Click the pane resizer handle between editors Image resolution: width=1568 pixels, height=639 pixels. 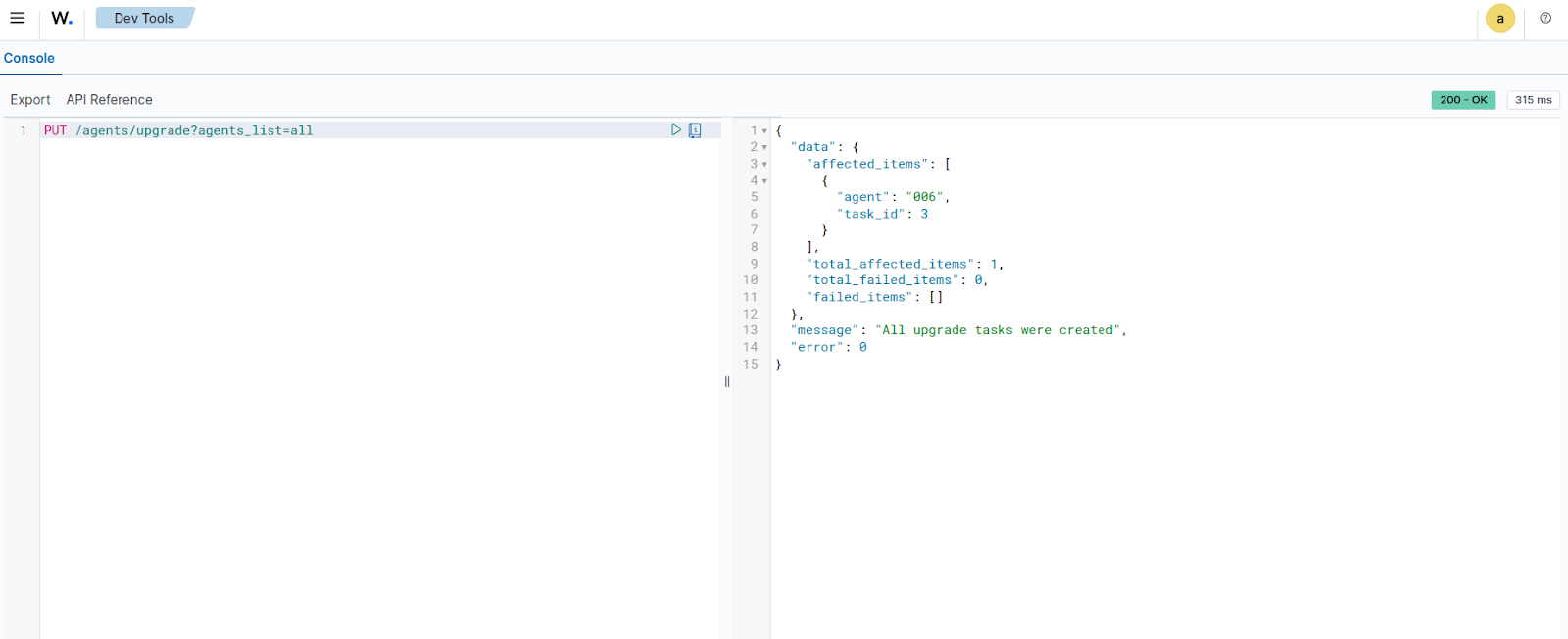(727, 381)
